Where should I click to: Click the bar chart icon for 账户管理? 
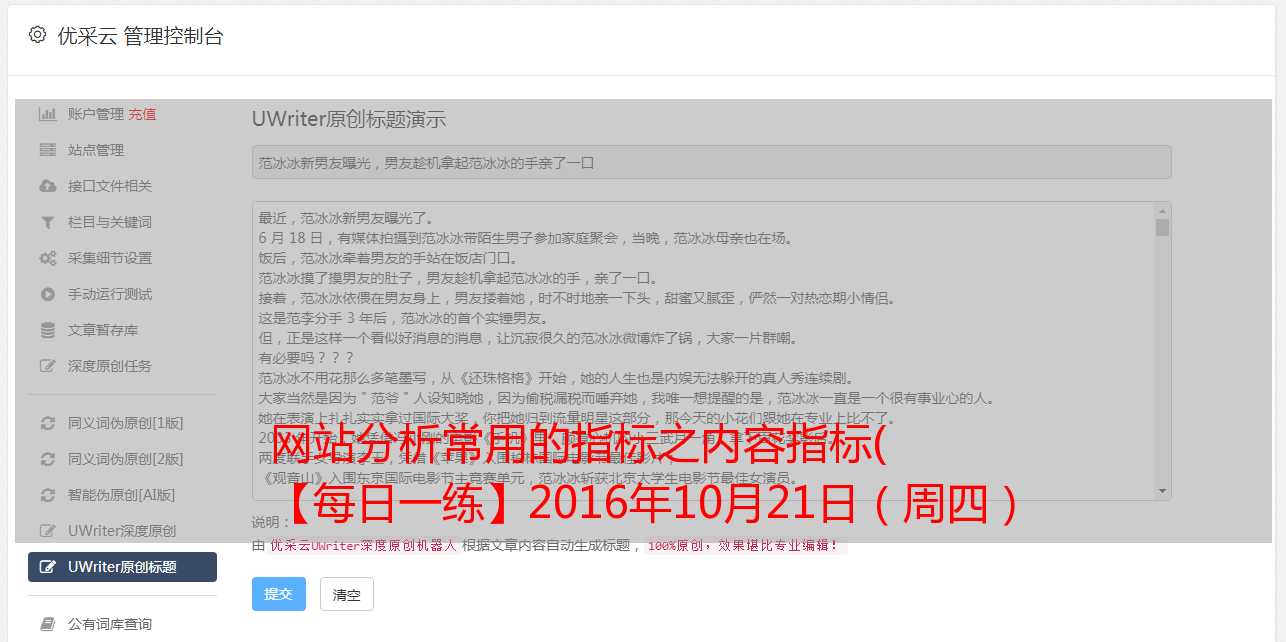tap(47, 114)
